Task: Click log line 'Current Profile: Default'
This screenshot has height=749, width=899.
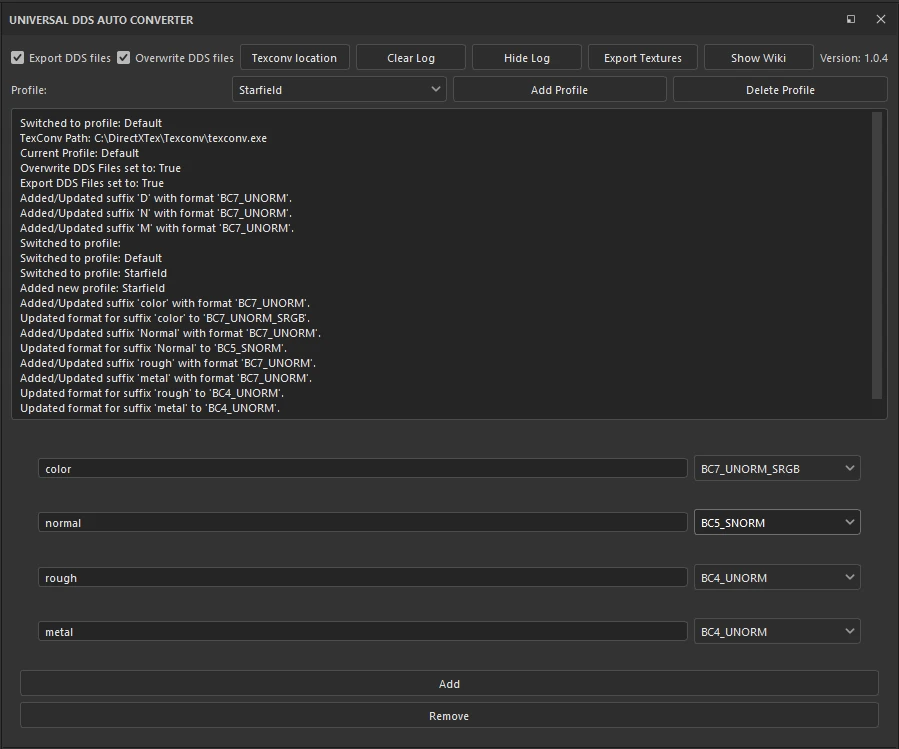Action: coord(79,153)
